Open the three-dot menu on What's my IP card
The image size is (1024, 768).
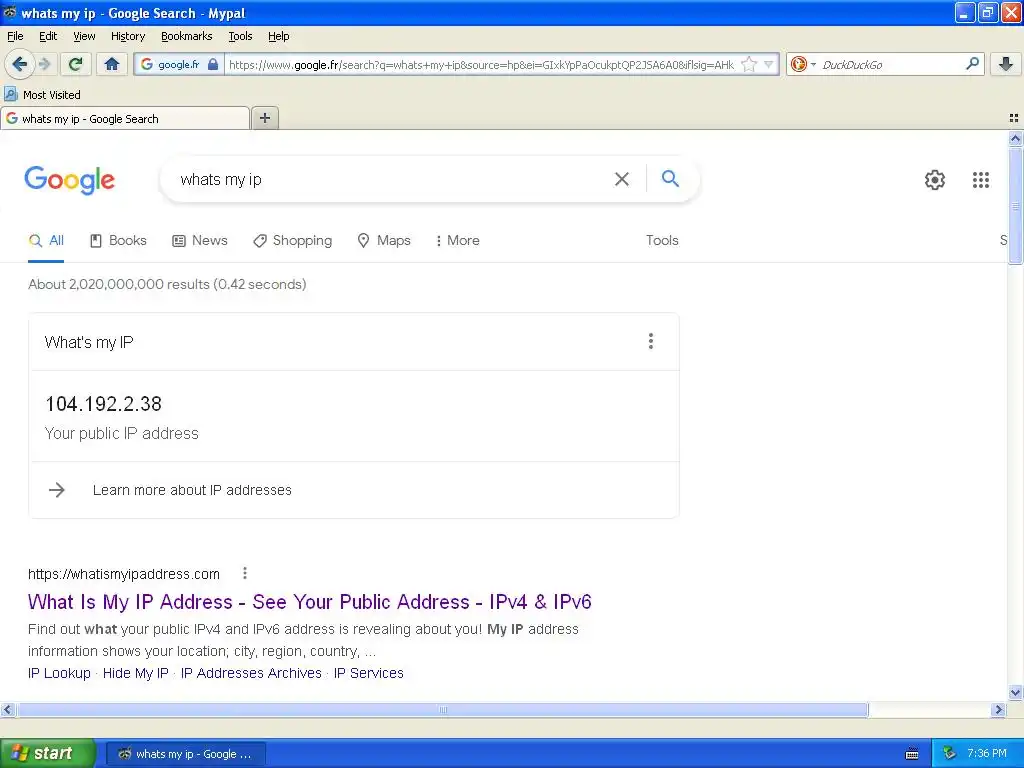point(650,341)
